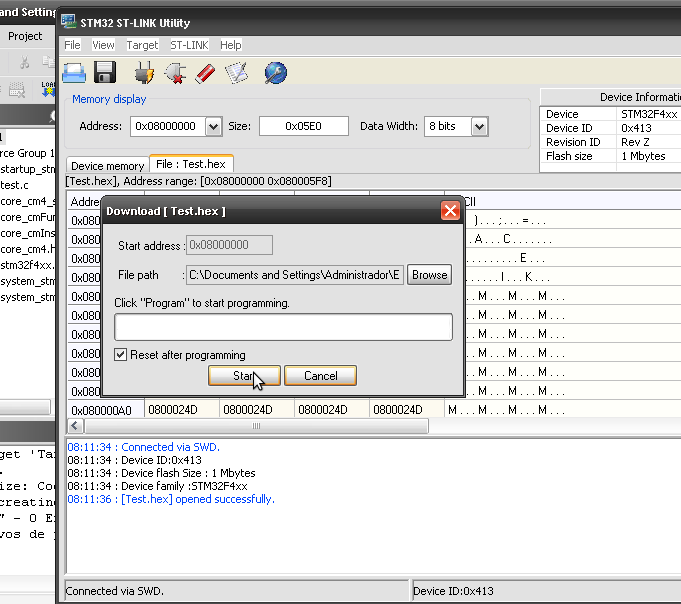681x604 pixels.
Task: Switch to the Device memory tab
Action: pyautogui.click(x=107, y=165)
